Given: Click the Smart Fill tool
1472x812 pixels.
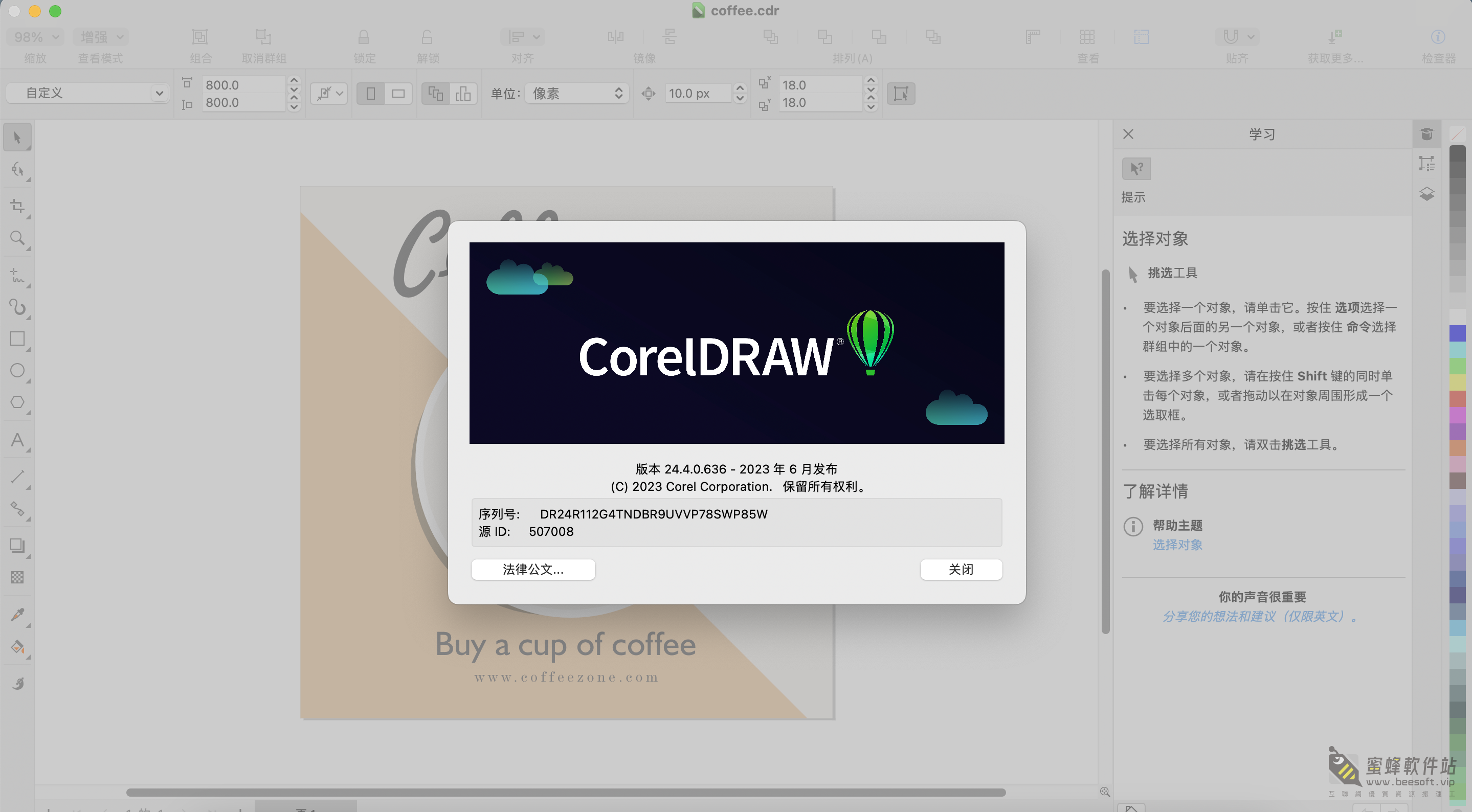Looking at the screenshot, I should click(17, 684).
